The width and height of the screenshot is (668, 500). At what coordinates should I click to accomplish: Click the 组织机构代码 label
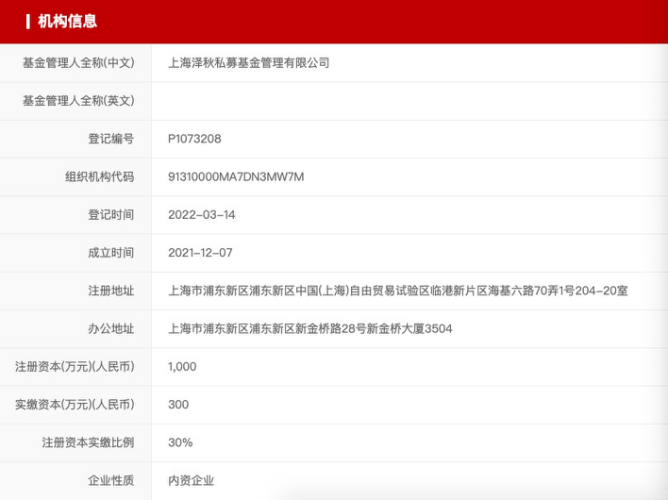[100, 177]
